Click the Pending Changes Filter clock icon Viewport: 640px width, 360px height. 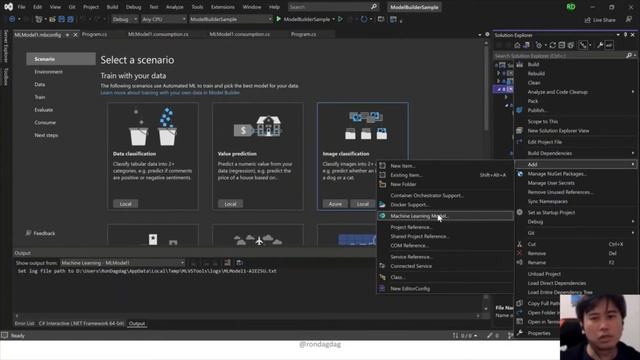click(x=539, y=45)
